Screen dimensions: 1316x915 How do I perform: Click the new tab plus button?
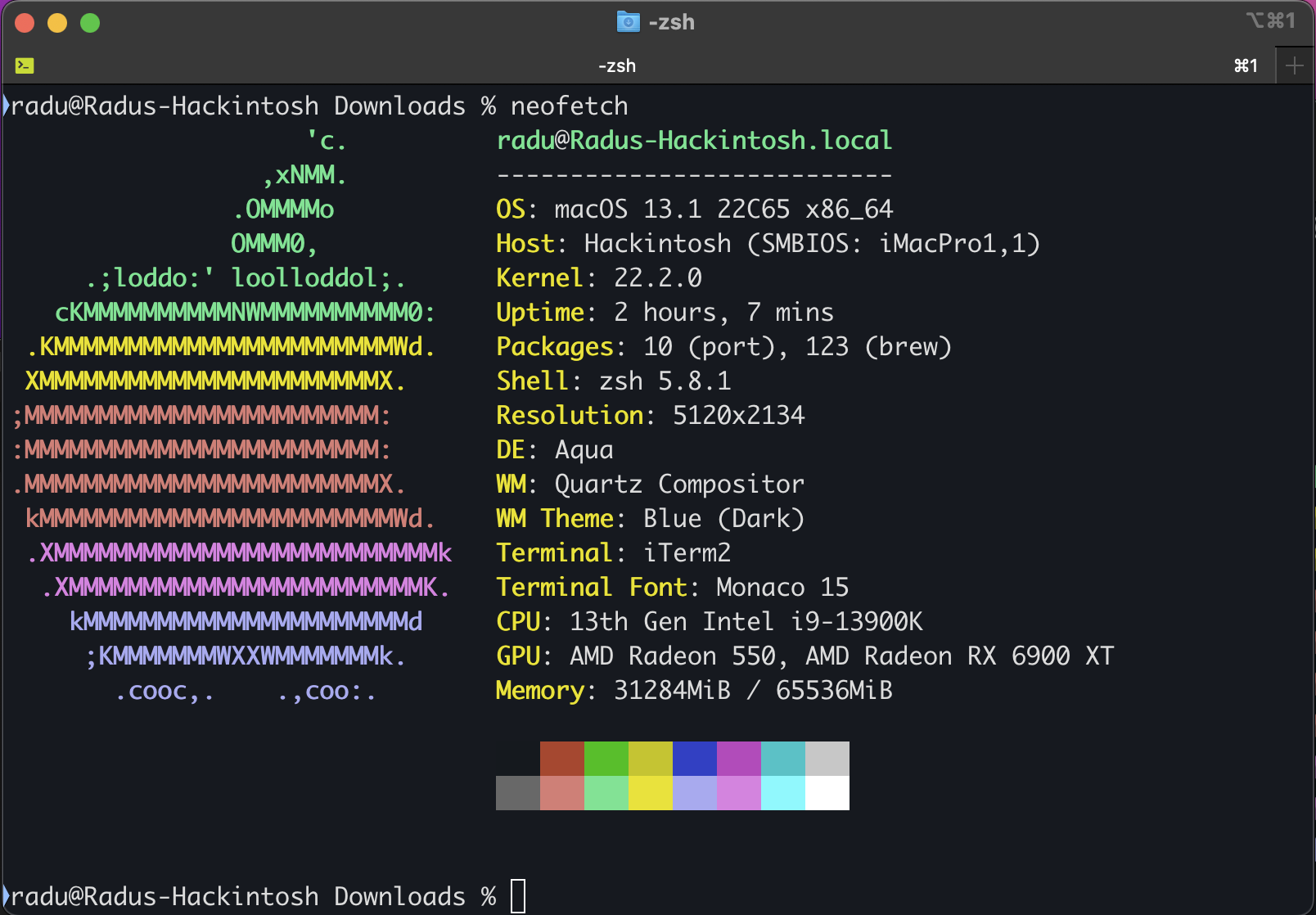tap(1295, 65)
